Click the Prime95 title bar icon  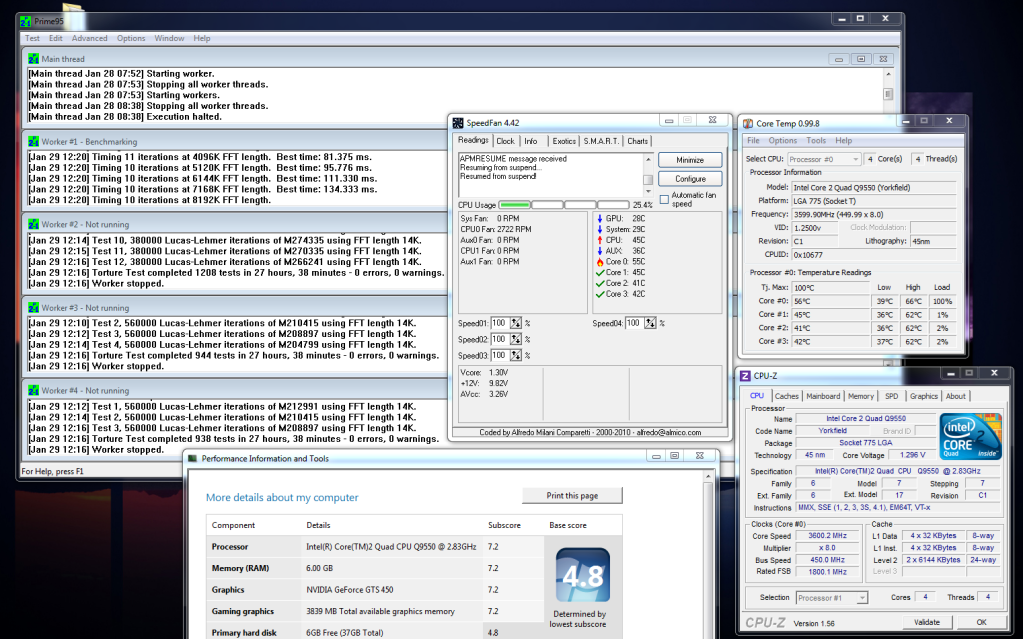point(25,22)
